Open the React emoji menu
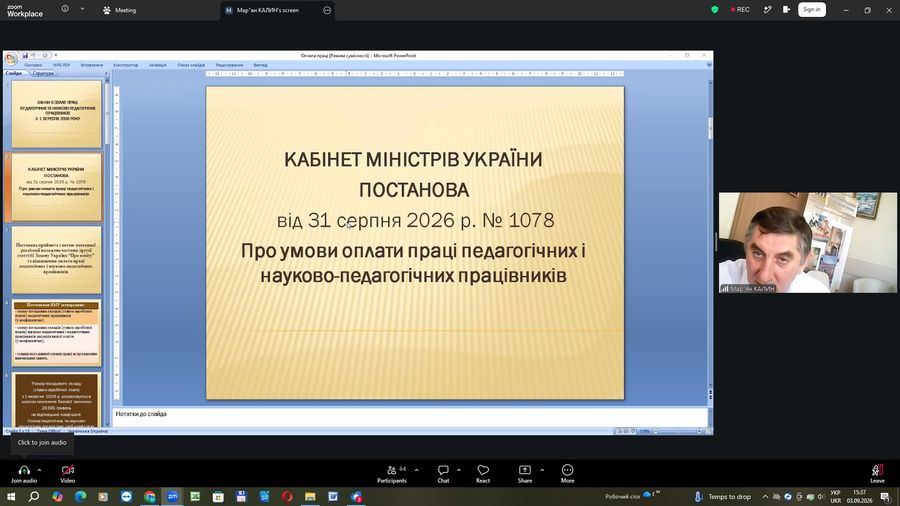Screen dimensions: 900x506 tap(483, 474)
